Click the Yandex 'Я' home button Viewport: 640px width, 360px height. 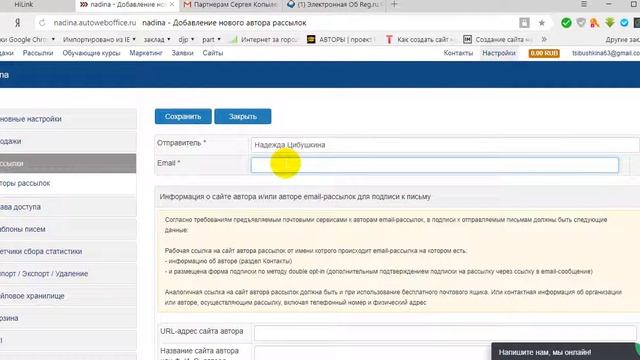[18, 23]
